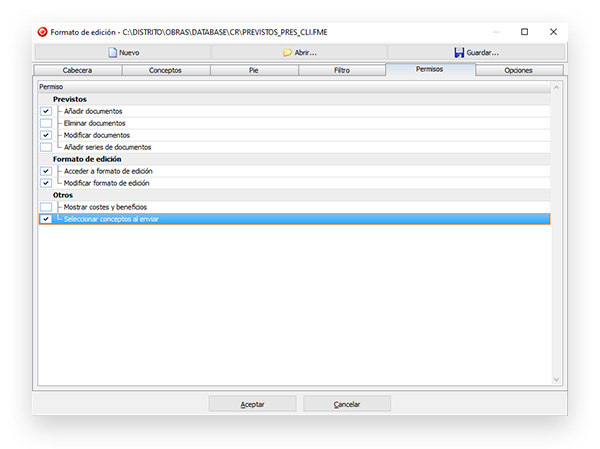This screenshot has height=449, width=600.
Task: Save the format with Guardar
Action: (x=476, y=52)
